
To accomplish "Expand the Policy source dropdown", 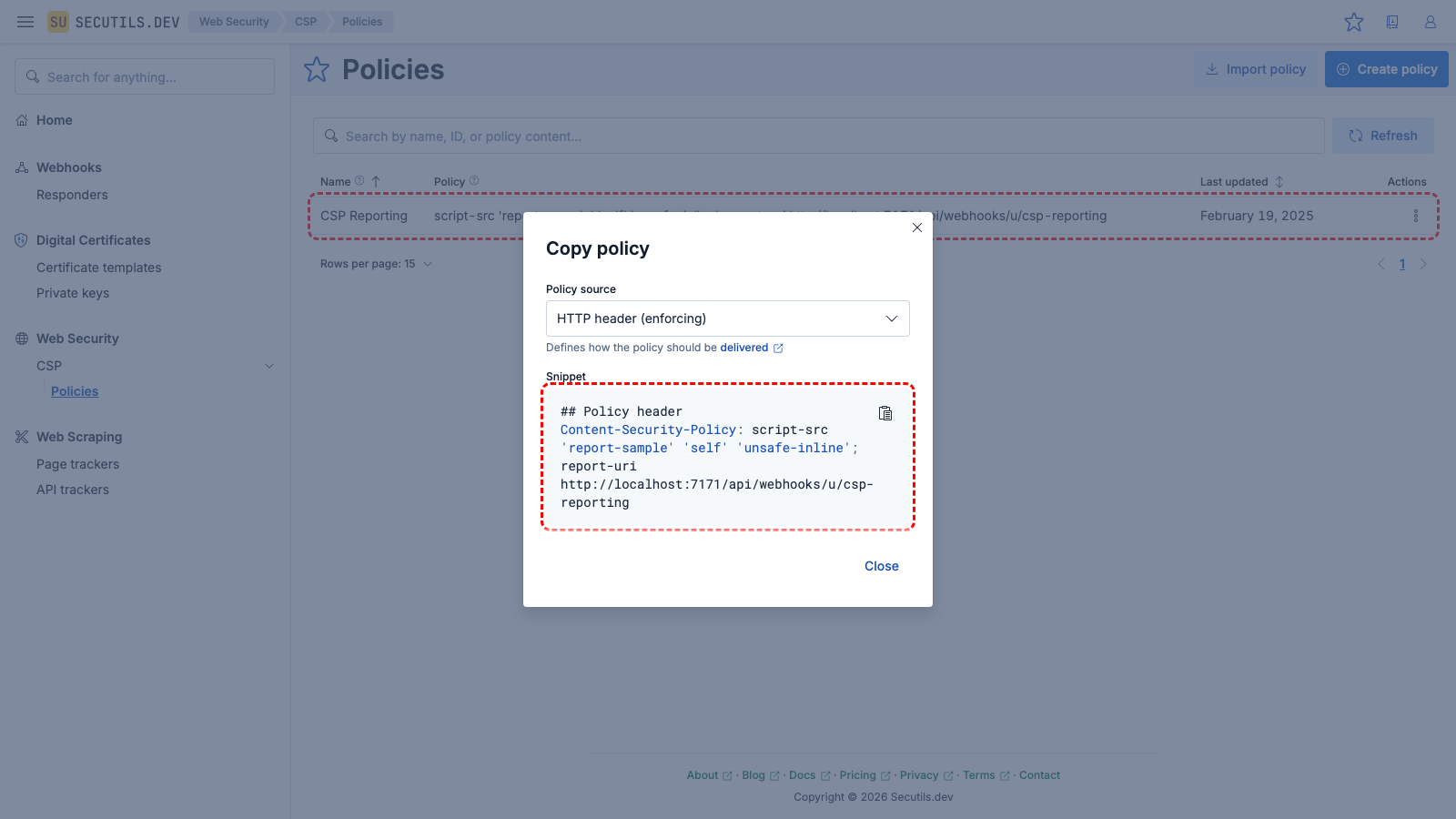I will pyautogui.click(x=727, y=318).
